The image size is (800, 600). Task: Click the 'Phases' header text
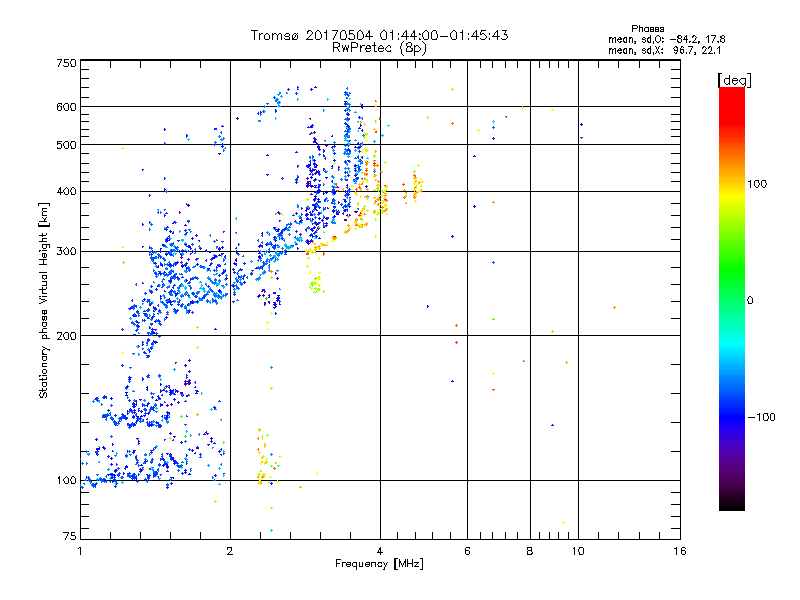pos(647,29)
